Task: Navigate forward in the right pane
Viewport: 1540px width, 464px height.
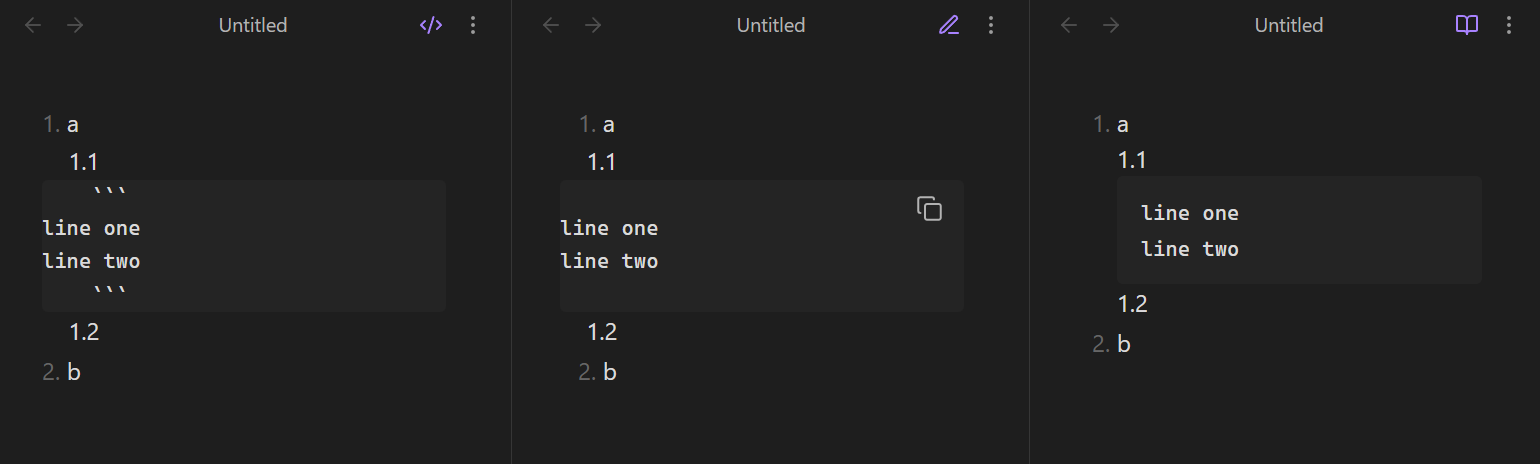Action: pos(1111,25)
